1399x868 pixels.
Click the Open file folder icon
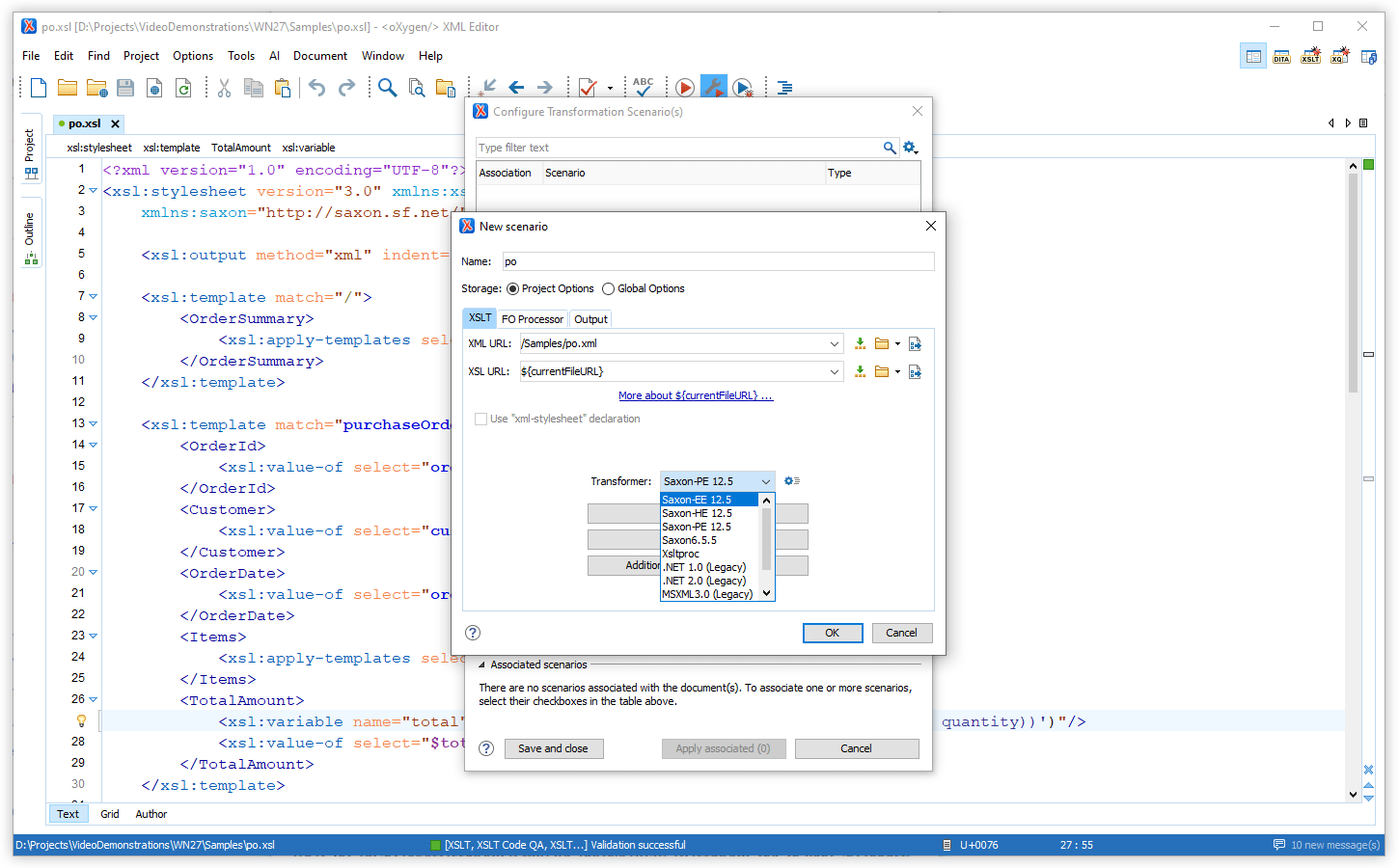[x=68, y=88]
